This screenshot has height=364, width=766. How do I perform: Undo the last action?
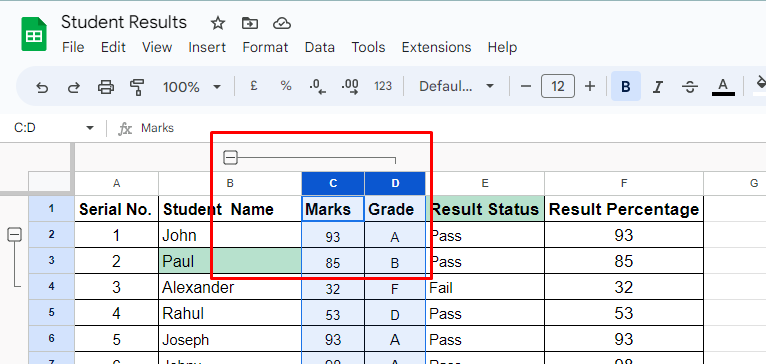pos(43,87)
